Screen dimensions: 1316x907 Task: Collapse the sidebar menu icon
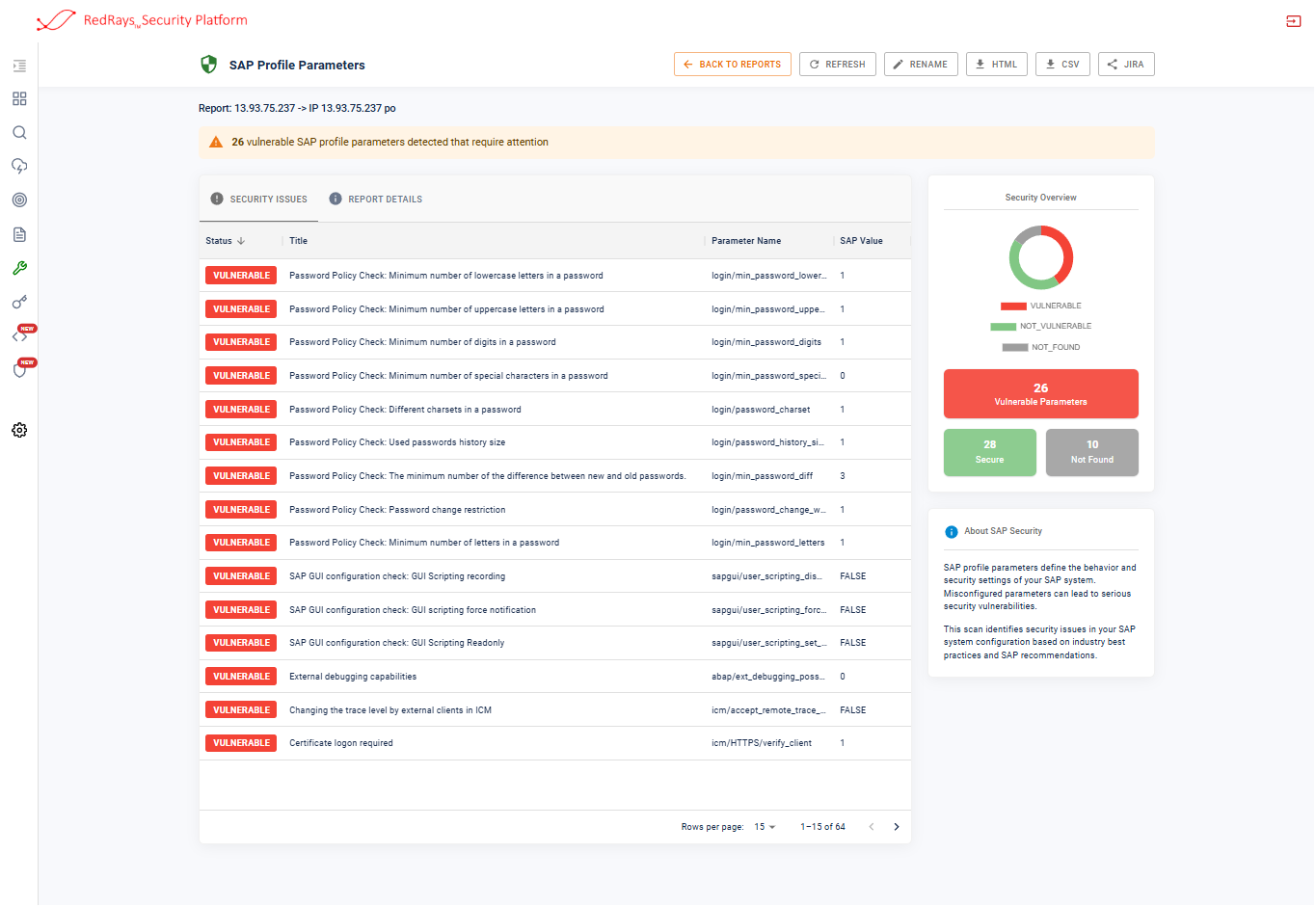click(19, 66)
